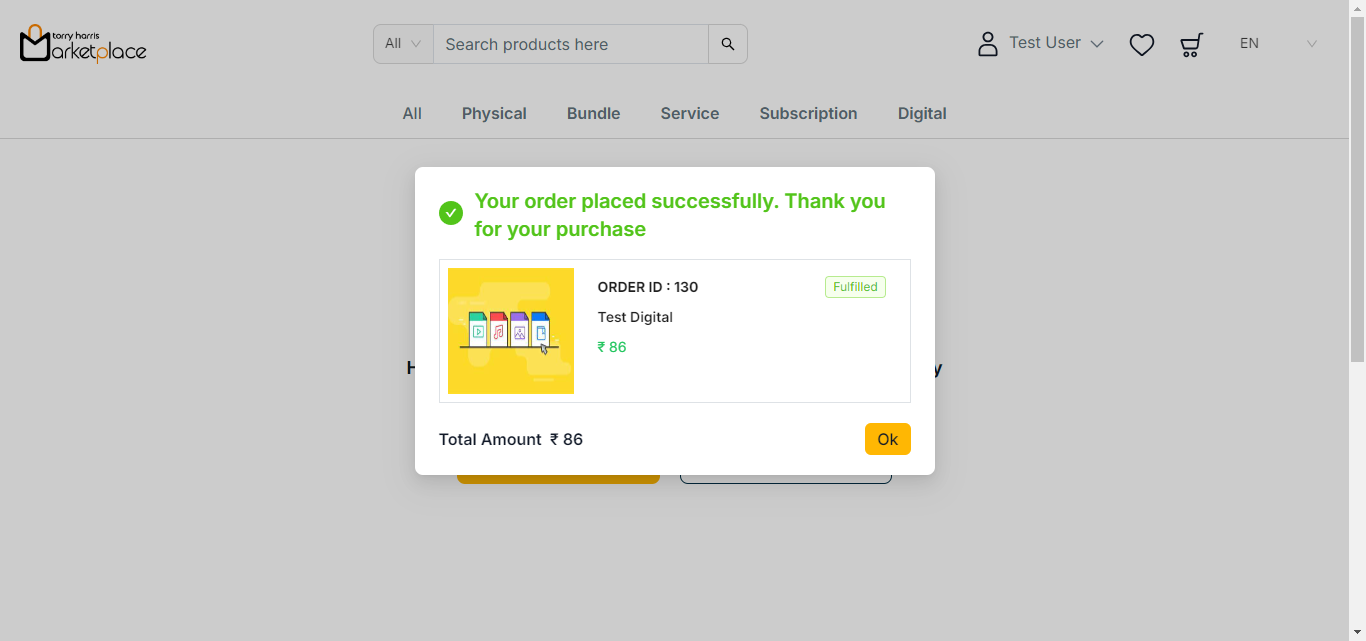Click the Fulfilled status badge
This screenshot has height=641, width=1366.
pyautogui.click(x=855, y=287)
